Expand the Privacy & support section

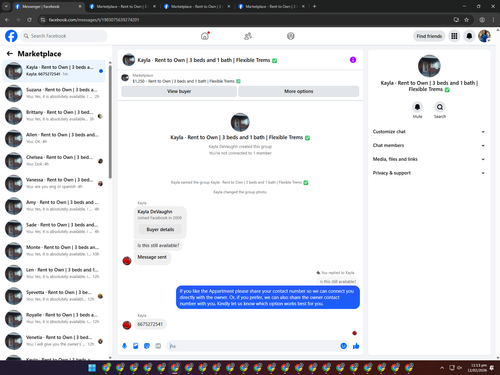click(429, 173)
